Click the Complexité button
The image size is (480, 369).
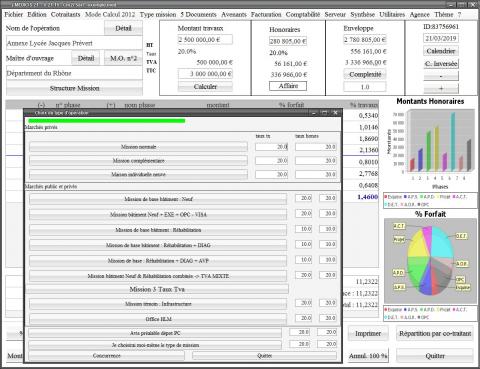pos(365,75)
